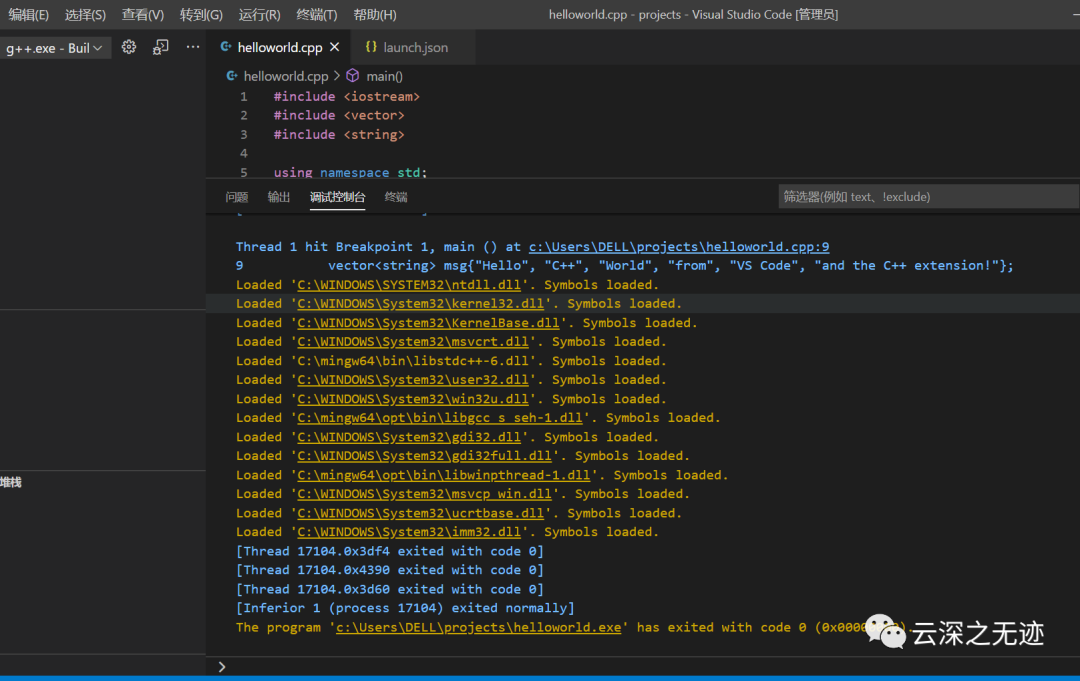Open the 帮助(H) menu

tap(375, 14)
